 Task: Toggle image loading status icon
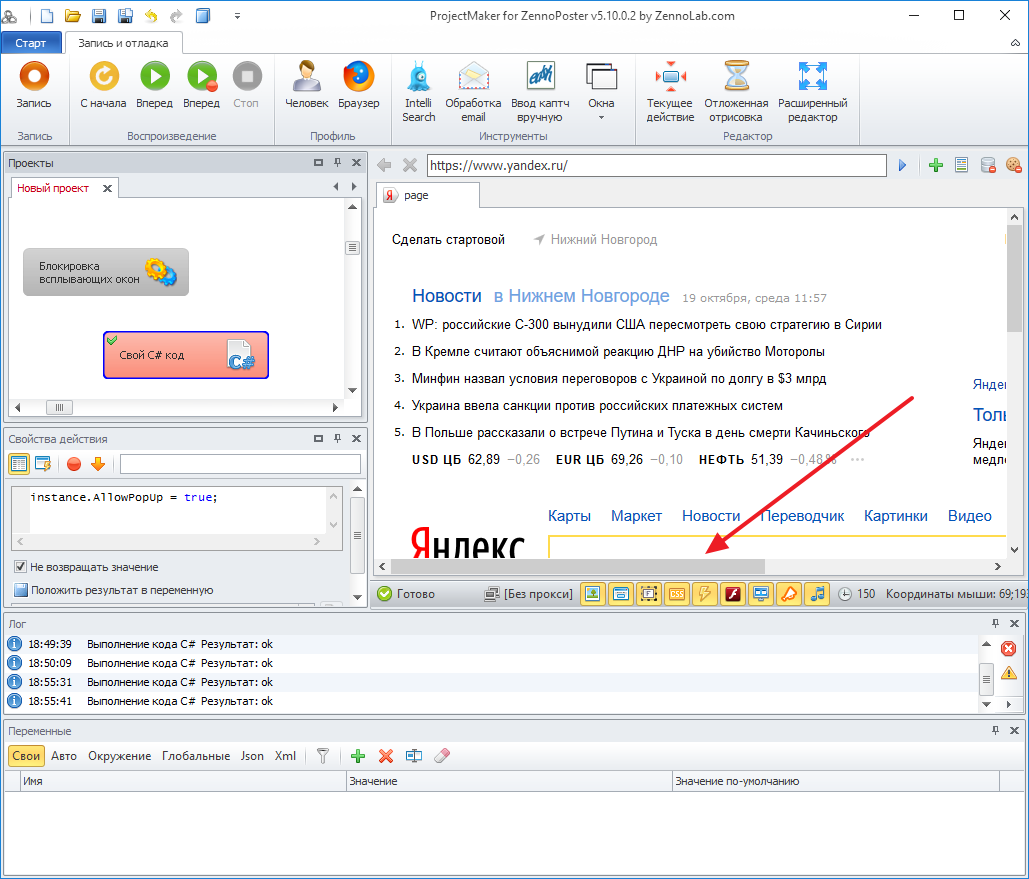point(593,594)
